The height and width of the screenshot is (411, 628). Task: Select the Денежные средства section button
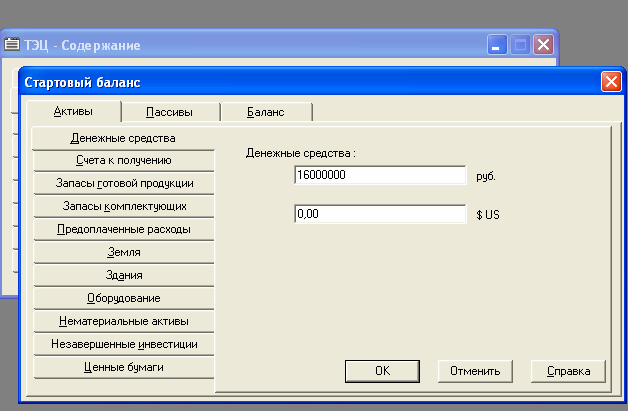123,138
